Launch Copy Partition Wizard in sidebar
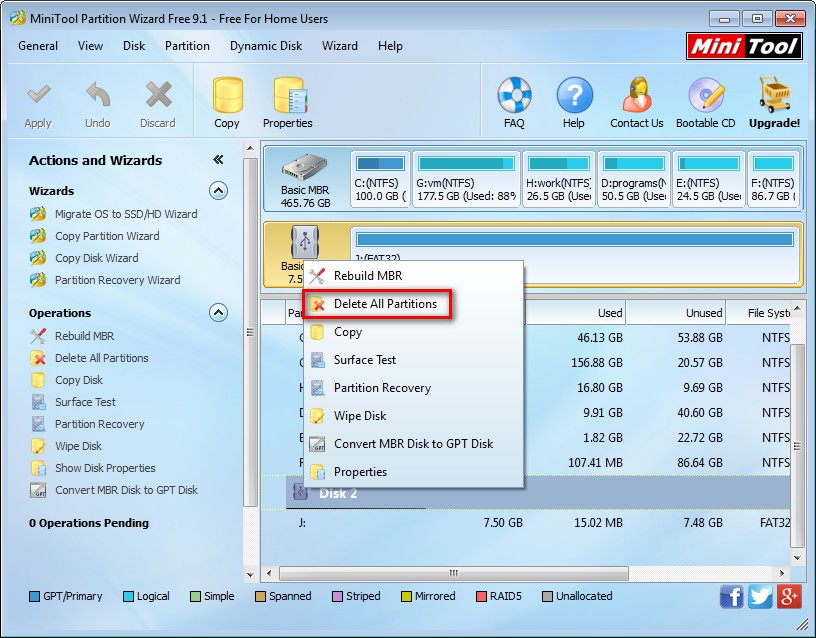816x638 pixels. 107,236
